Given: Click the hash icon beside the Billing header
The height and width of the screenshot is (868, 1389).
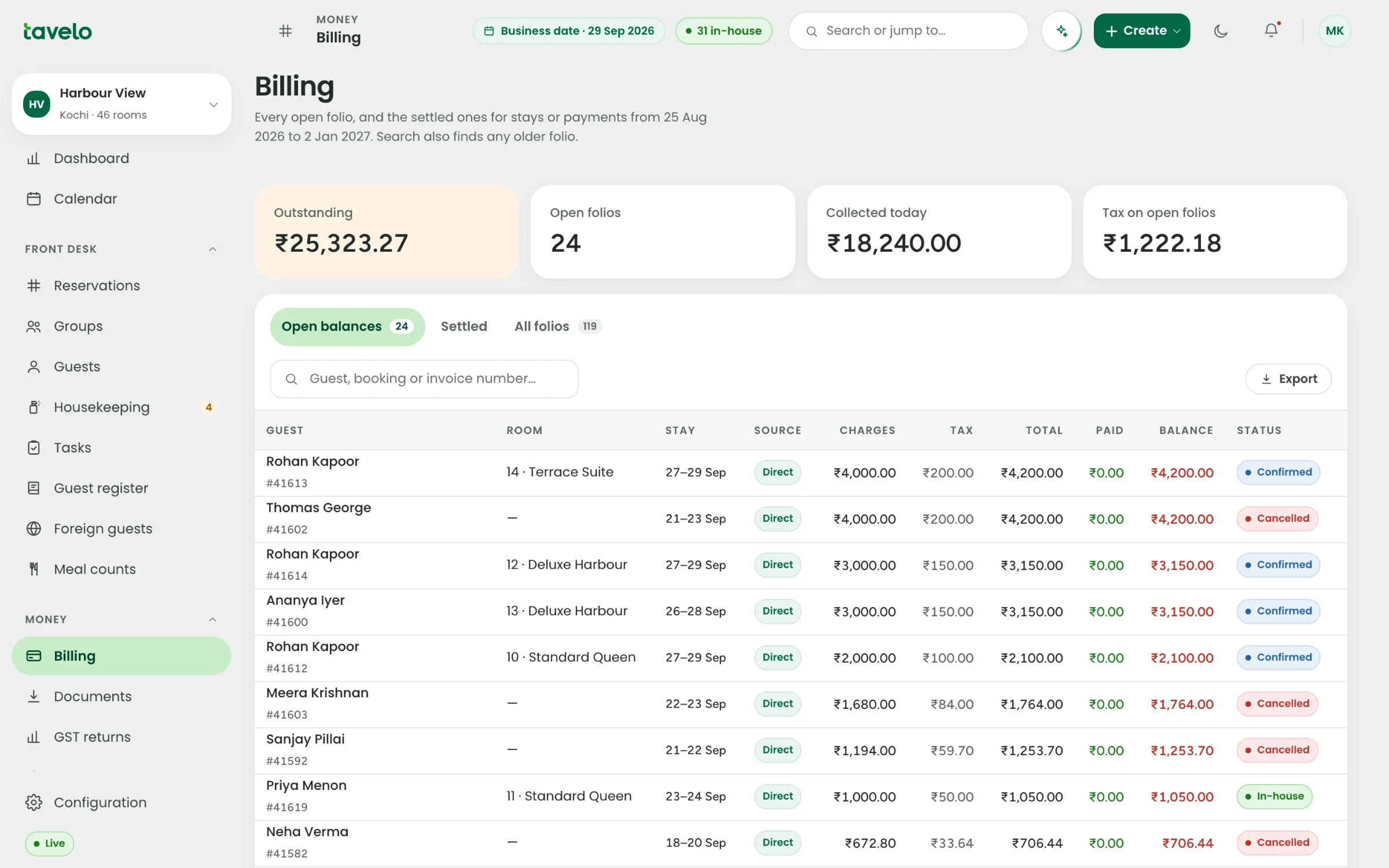Looking at the screenshot, I should pos(285,31).
